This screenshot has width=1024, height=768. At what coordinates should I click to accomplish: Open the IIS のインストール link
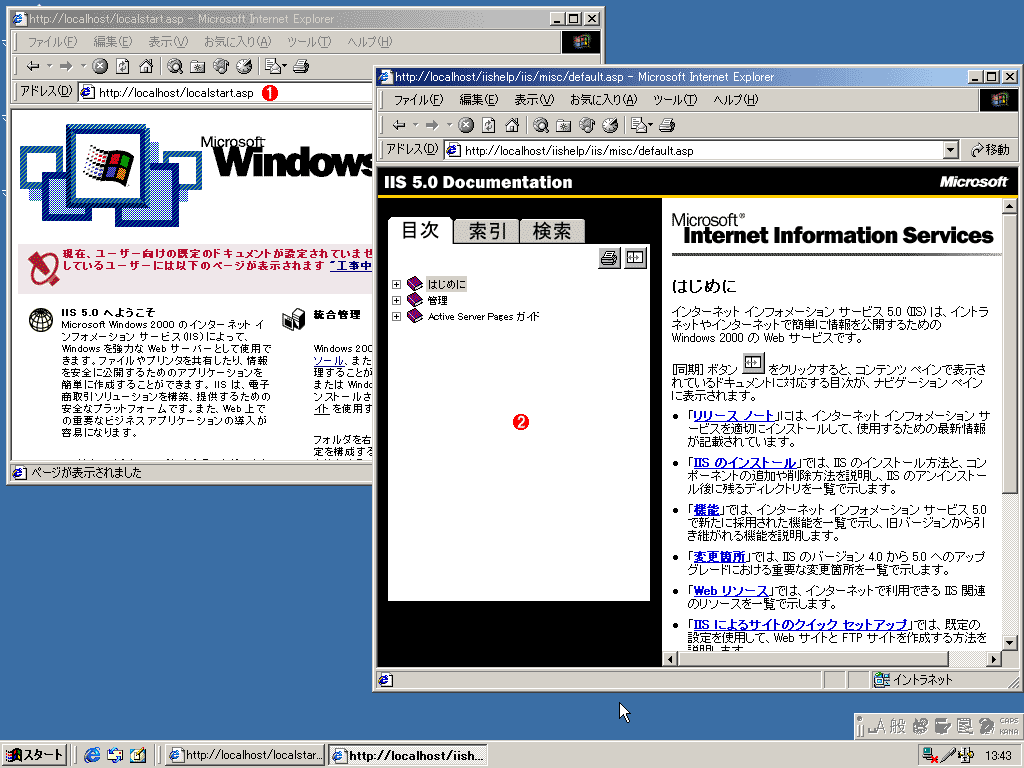(744, 462)
